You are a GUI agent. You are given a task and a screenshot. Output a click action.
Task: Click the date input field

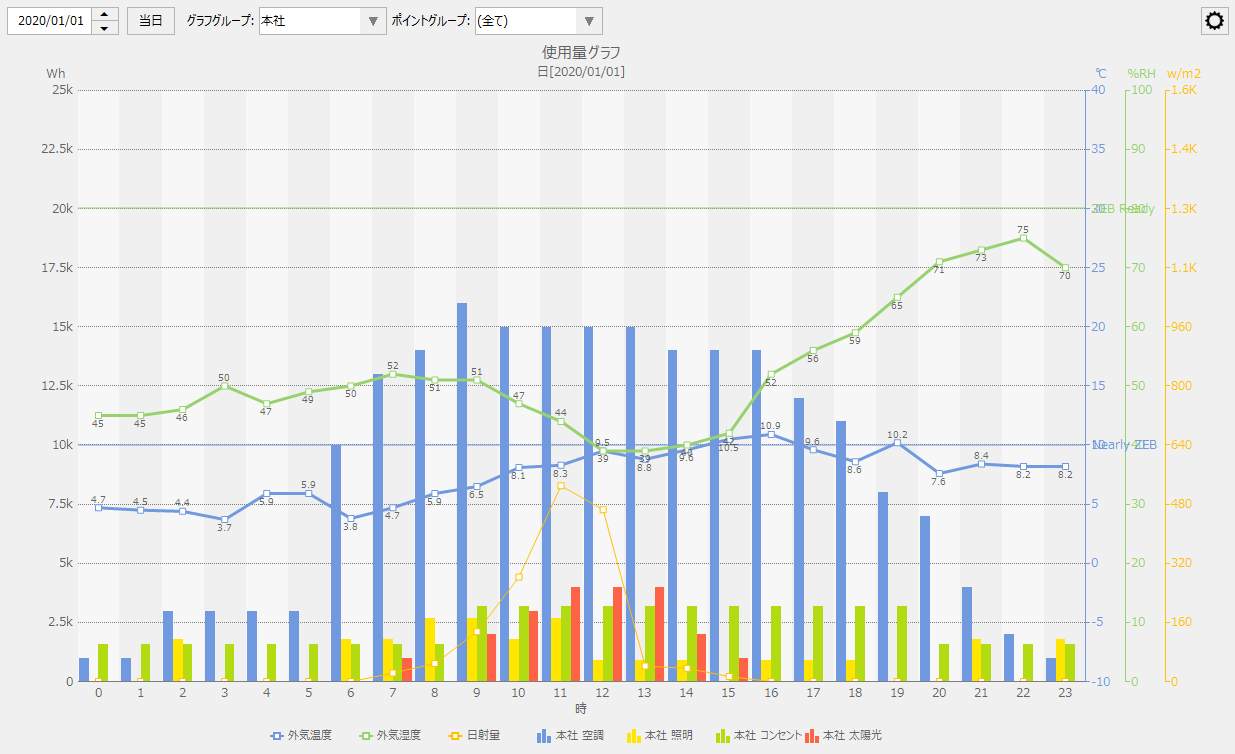pos(49,21)
